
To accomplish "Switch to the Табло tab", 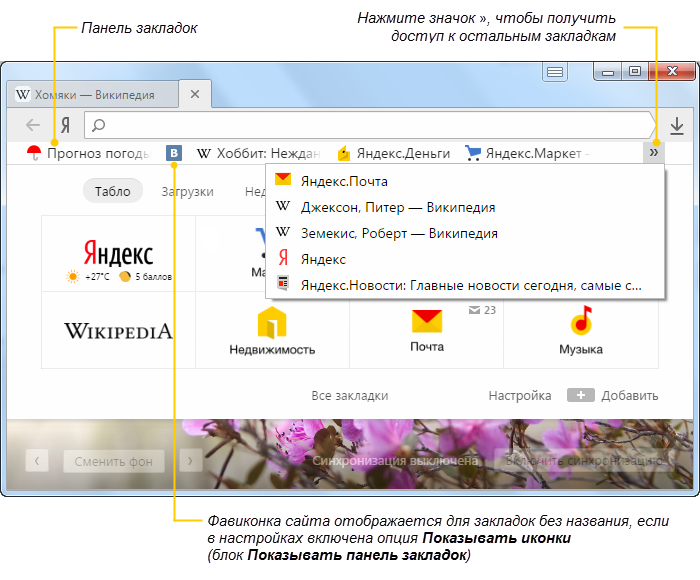I will (112, 191).
